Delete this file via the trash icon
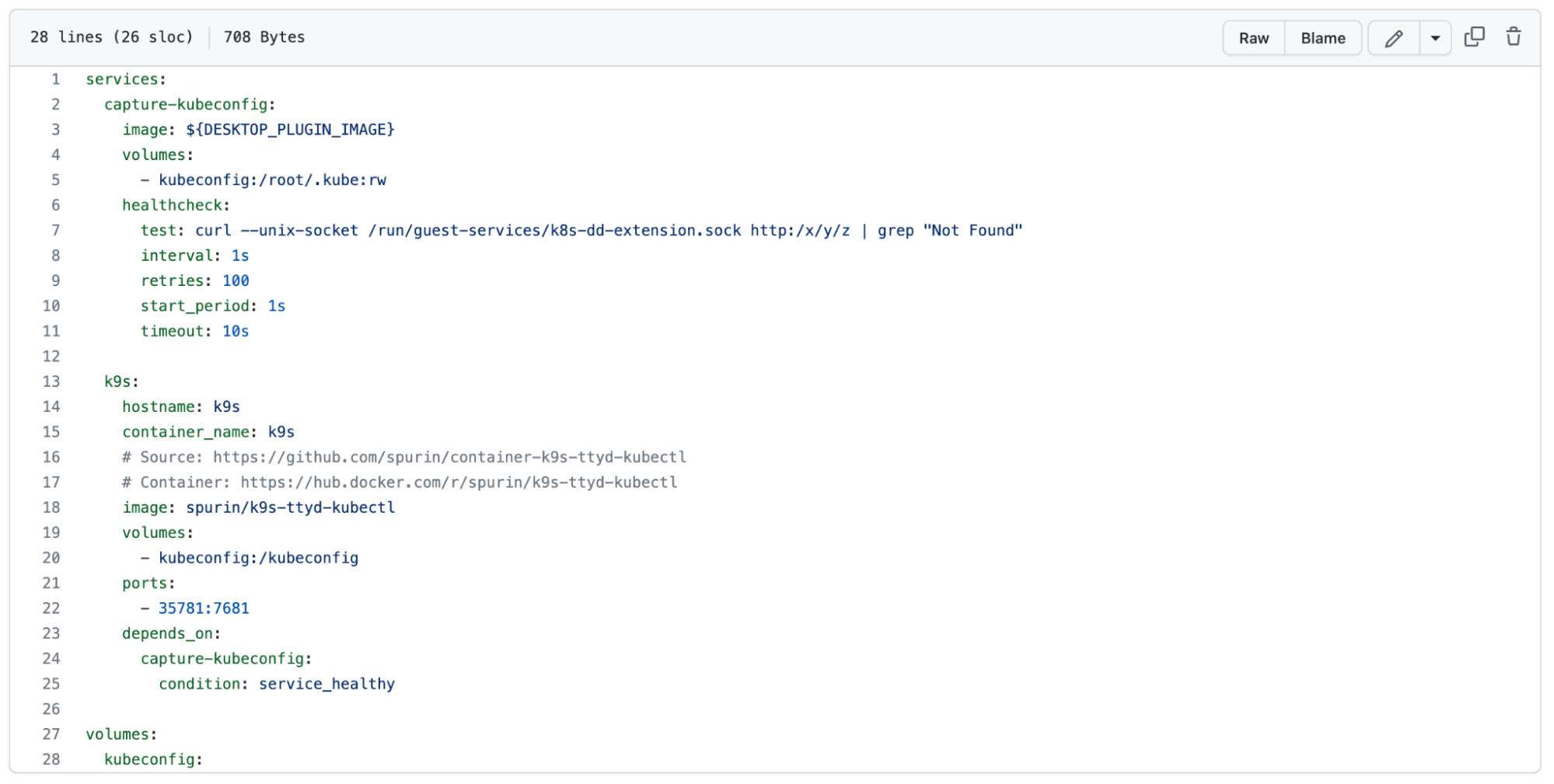The image size is (1554, 784). point(1514,37)
